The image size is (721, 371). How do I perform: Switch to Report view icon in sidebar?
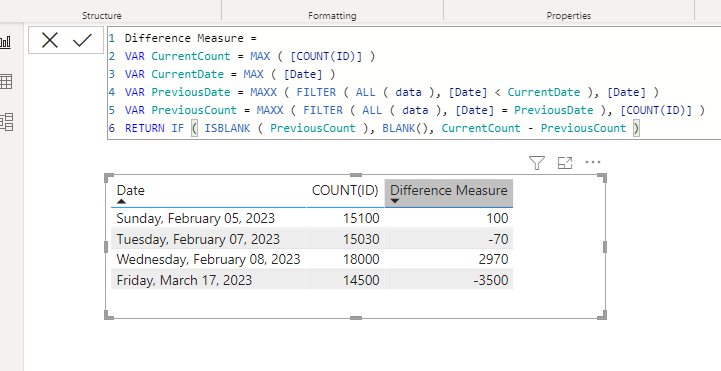pyautogui.click(x=6, y=43)
